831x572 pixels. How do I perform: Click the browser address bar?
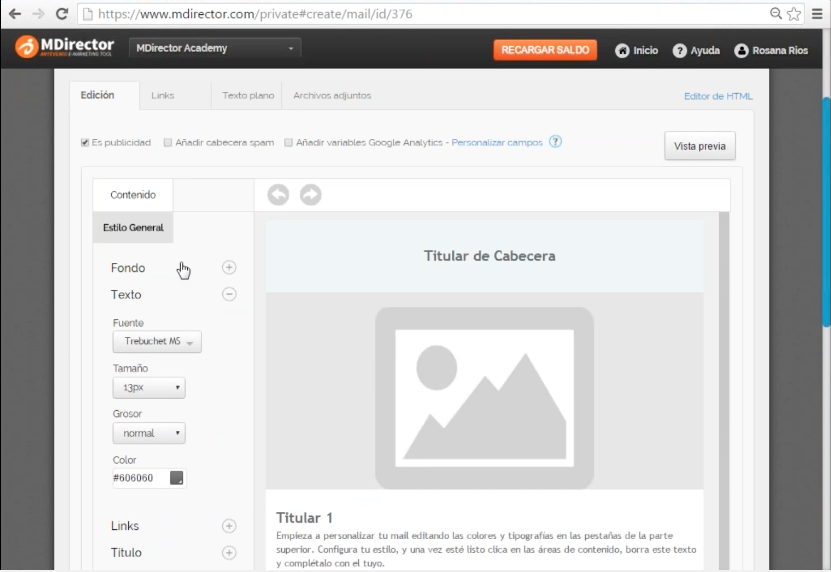coord(424,14)
